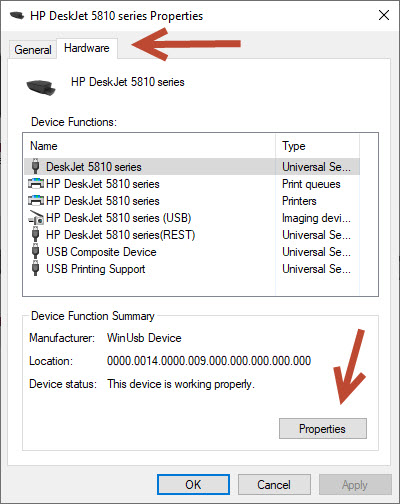Click the USB icon beside HP DeskJet 5810 series(REST)
Image resolution: width=400 pixels, height=504 pixels.
[35, 234]
